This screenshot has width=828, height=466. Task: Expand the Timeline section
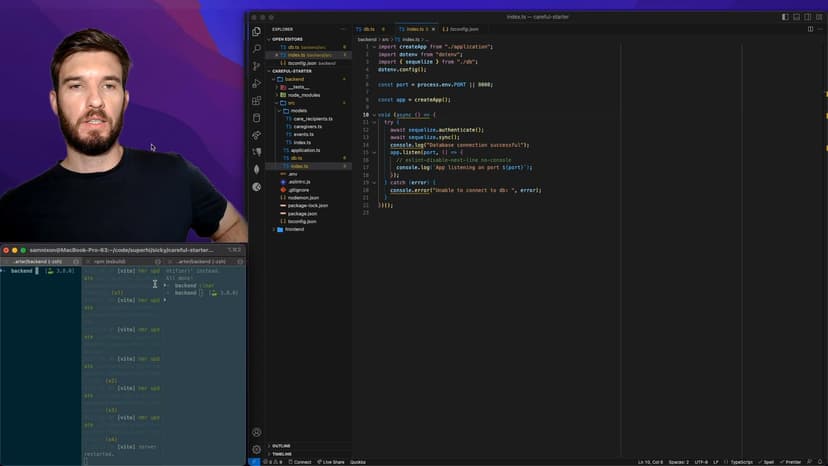click(x=282, y=454)
